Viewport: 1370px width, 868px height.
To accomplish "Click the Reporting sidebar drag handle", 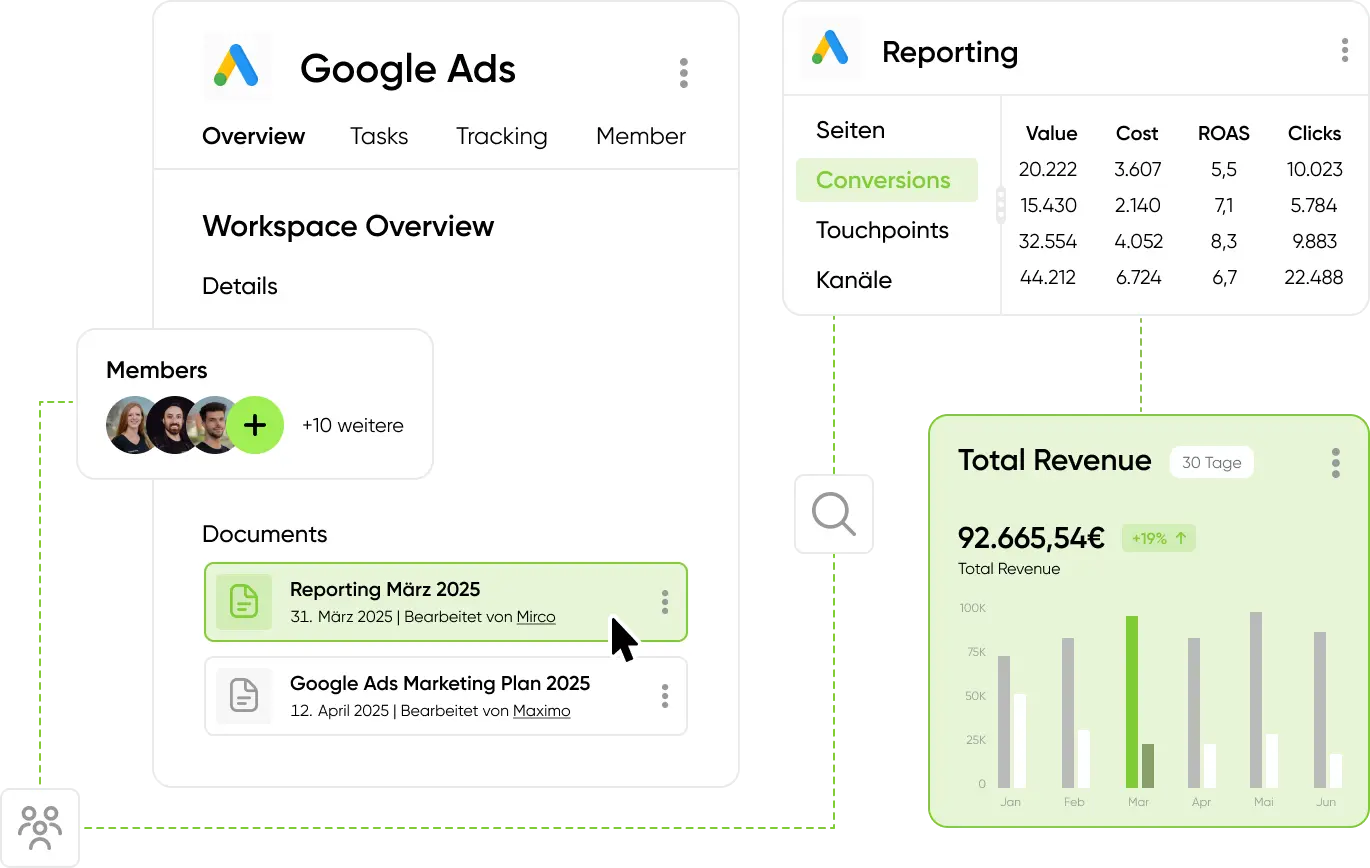I will point(1001,205).
